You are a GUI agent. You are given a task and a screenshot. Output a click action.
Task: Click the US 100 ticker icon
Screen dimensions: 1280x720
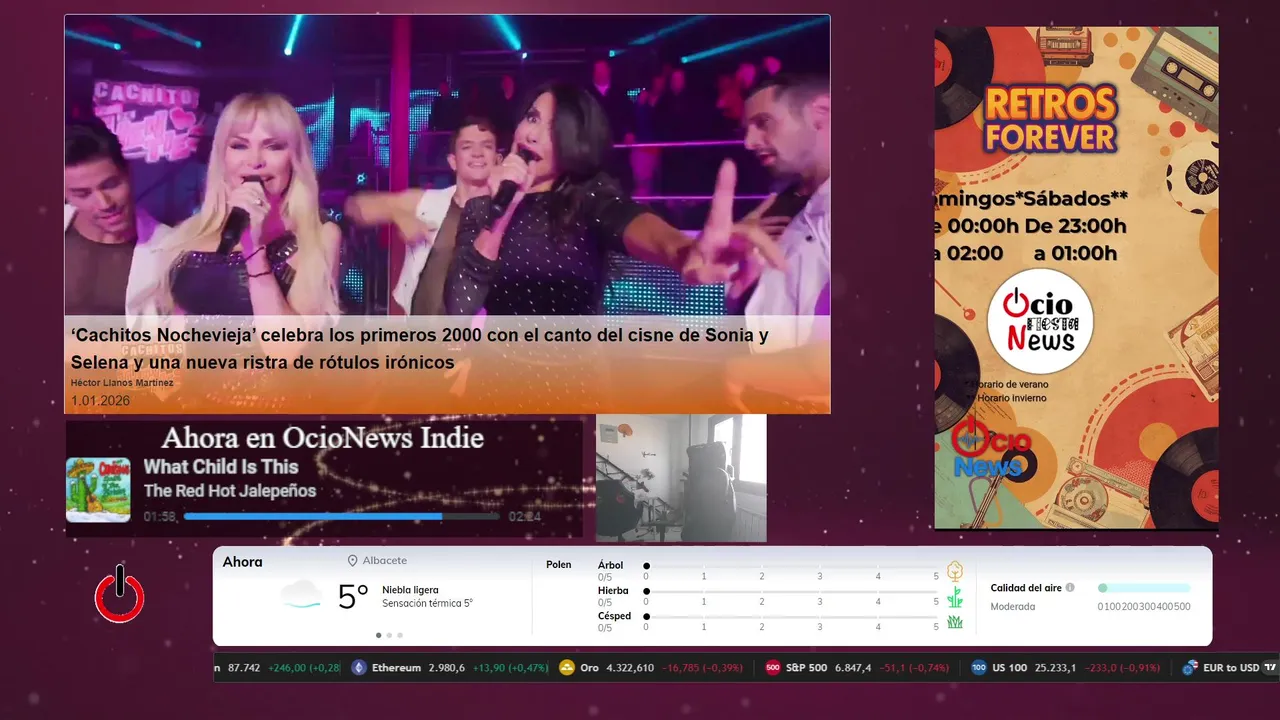(x=979, y=668)
